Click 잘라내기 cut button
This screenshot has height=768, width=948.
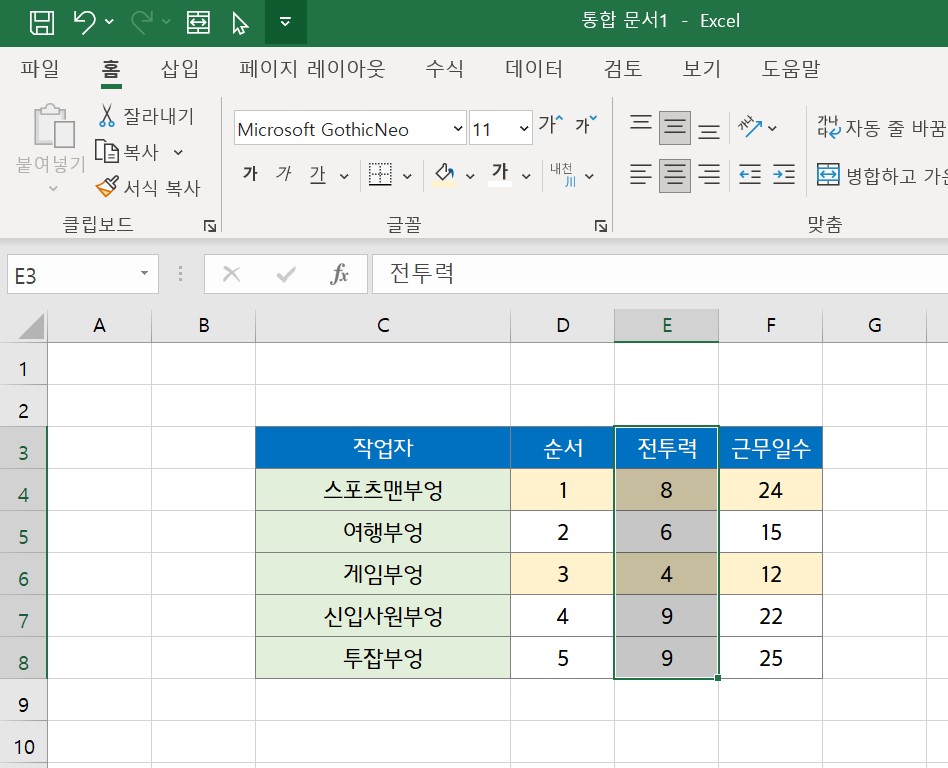[145, 116]
